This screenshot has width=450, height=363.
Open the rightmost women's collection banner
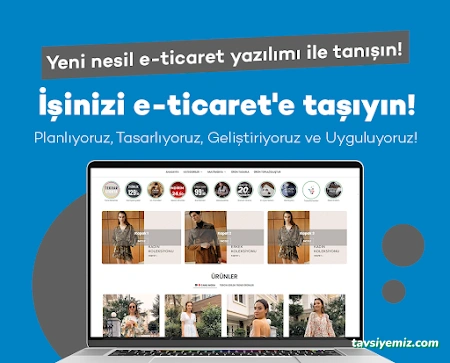tap(307, 237)
